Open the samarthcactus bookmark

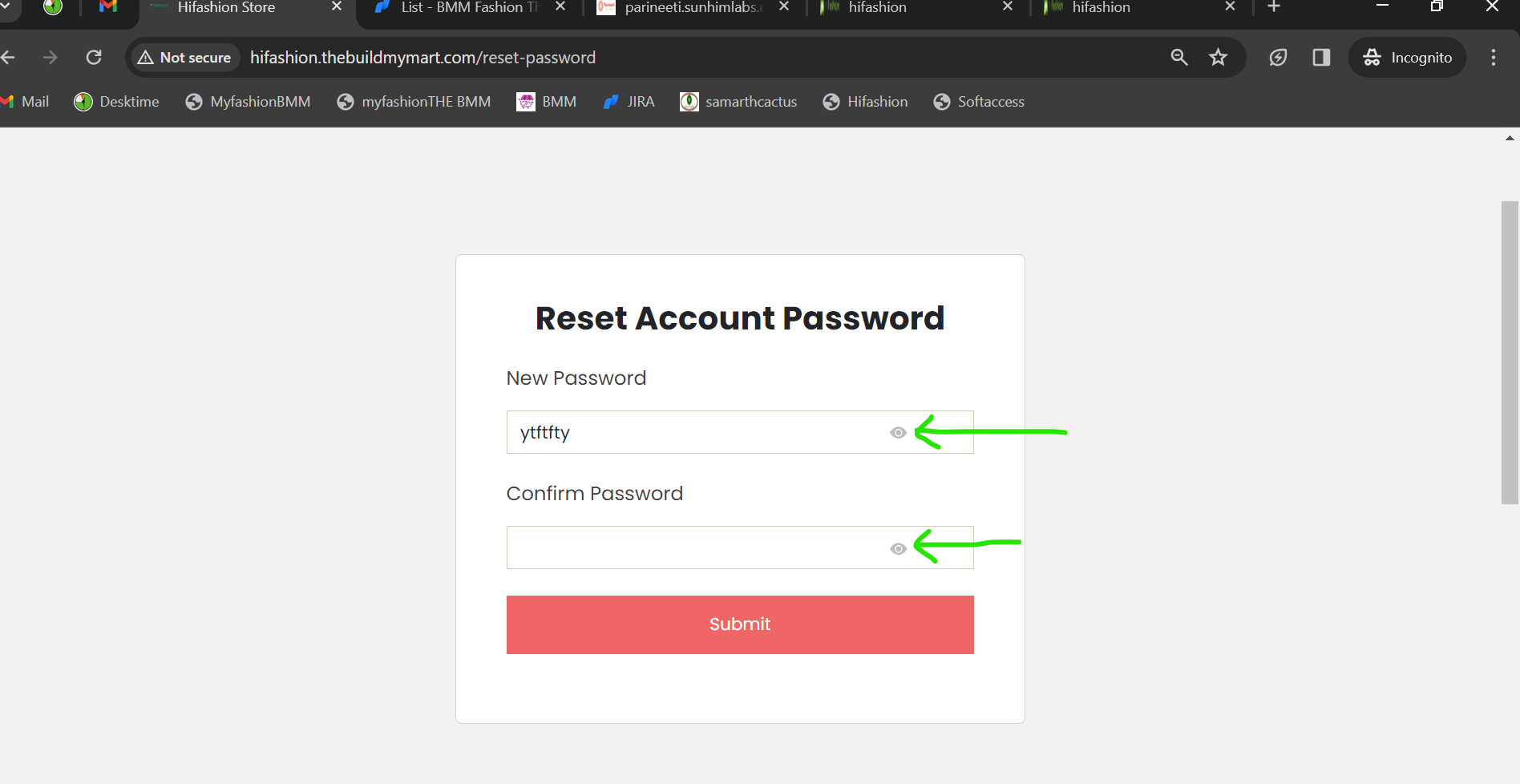738,102
